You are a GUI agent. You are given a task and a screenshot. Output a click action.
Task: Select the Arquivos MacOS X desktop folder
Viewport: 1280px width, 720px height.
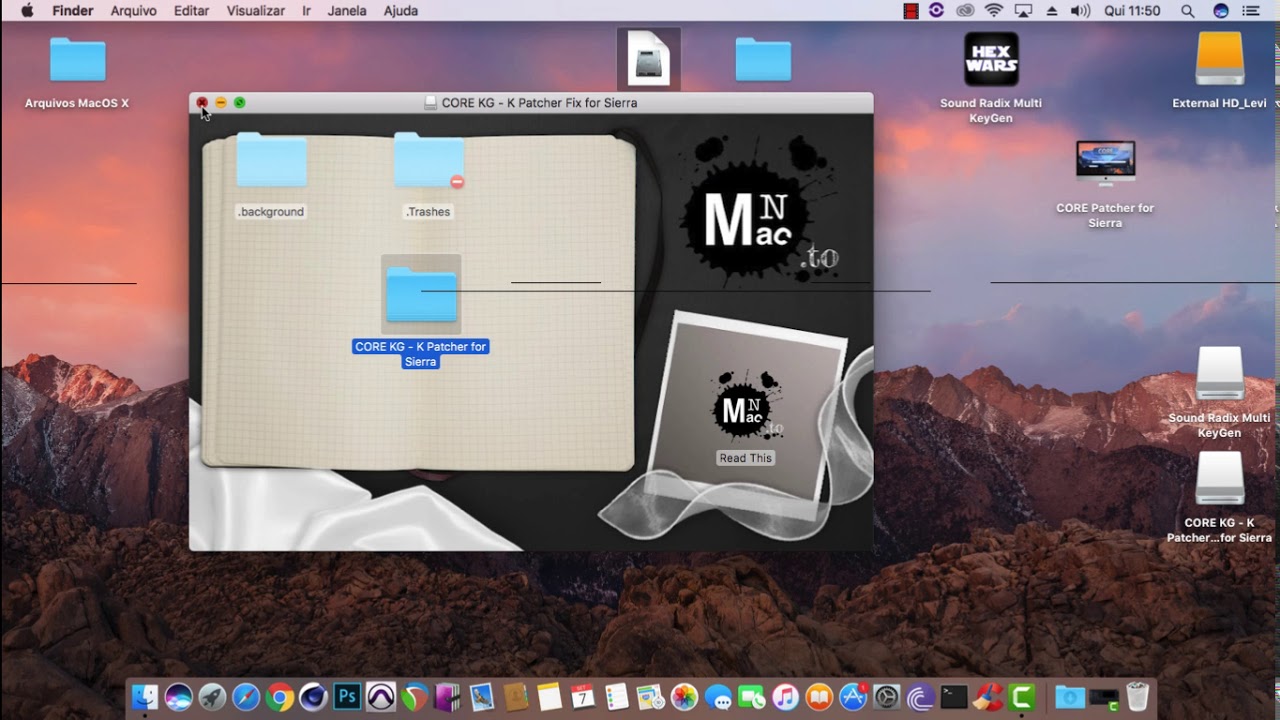77,60
